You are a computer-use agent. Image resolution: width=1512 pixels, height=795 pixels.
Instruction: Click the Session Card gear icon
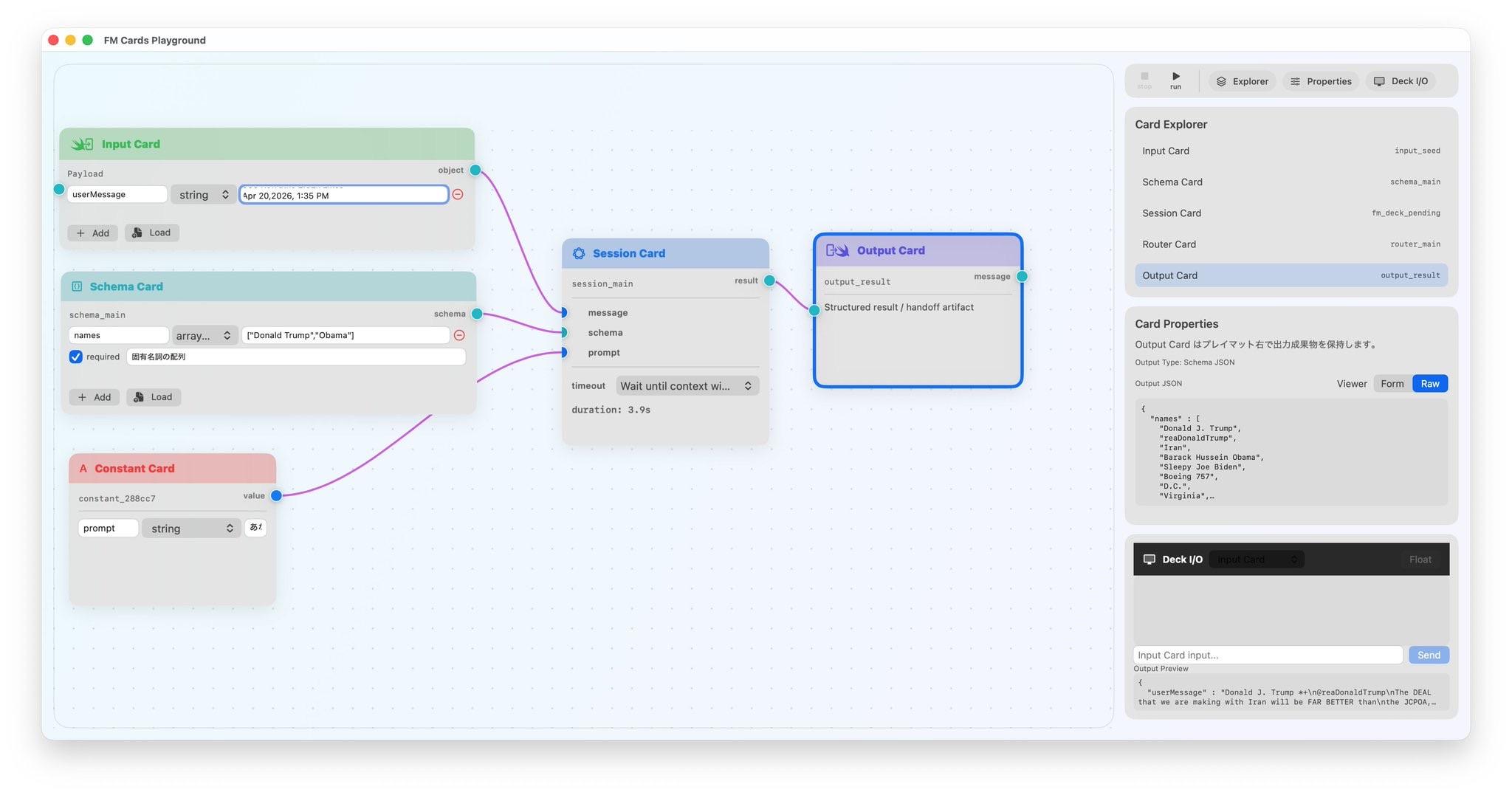[579, 253]
